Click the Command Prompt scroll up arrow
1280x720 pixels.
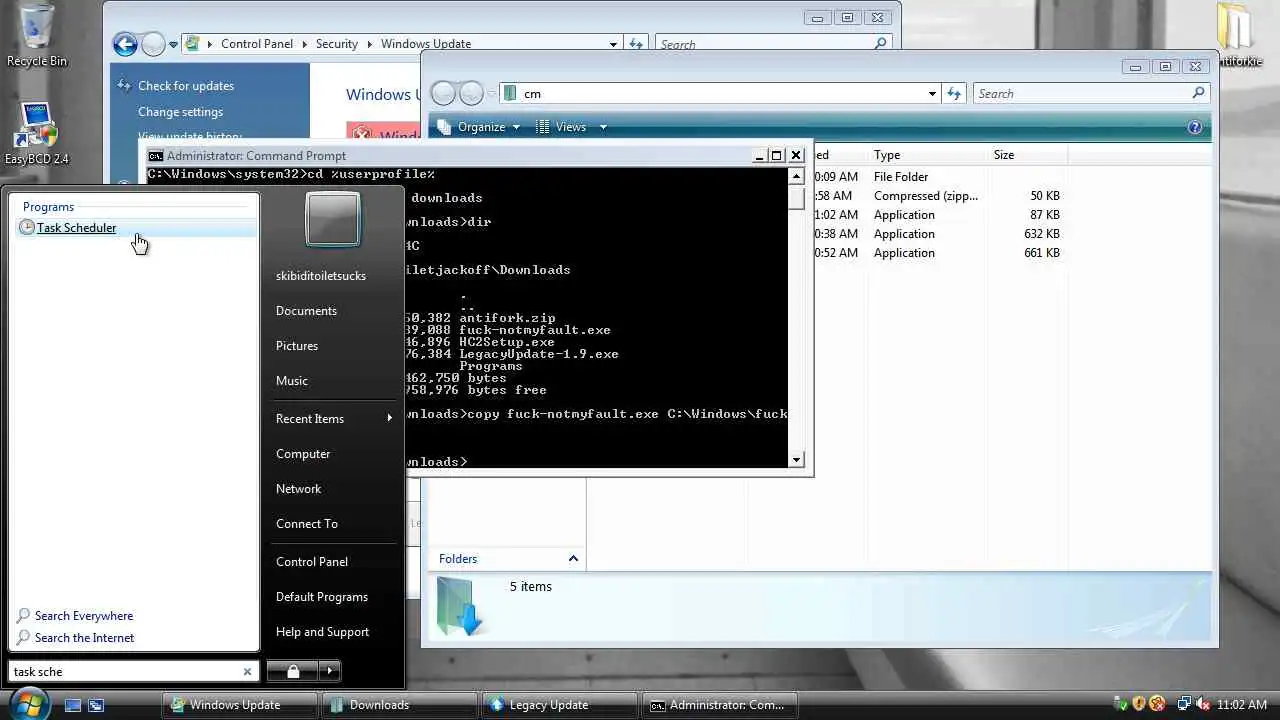(797, 176)
